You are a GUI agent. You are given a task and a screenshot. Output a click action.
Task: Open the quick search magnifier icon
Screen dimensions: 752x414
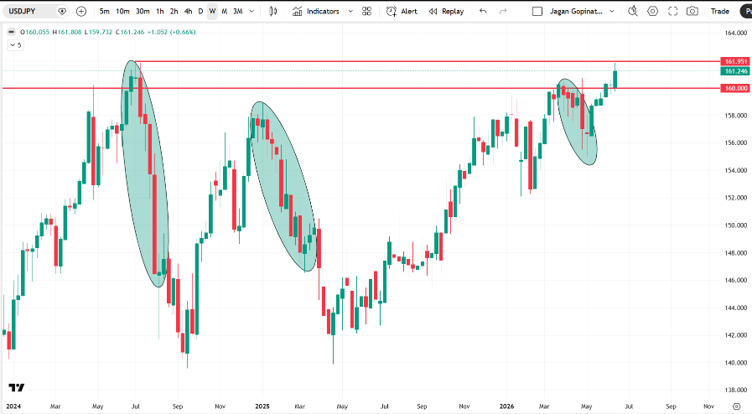(633, 11)
